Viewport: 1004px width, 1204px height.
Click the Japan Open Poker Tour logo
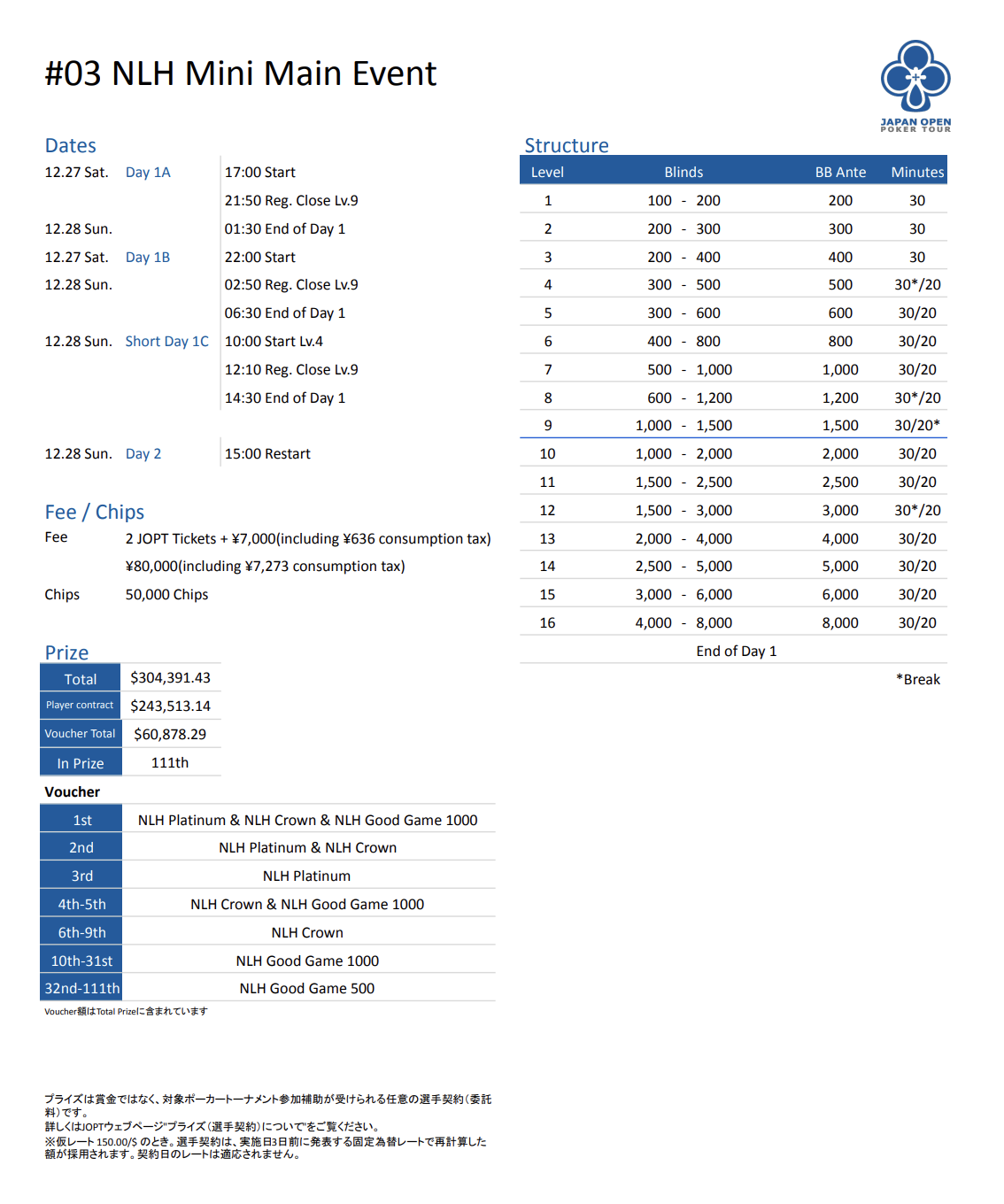915,85
